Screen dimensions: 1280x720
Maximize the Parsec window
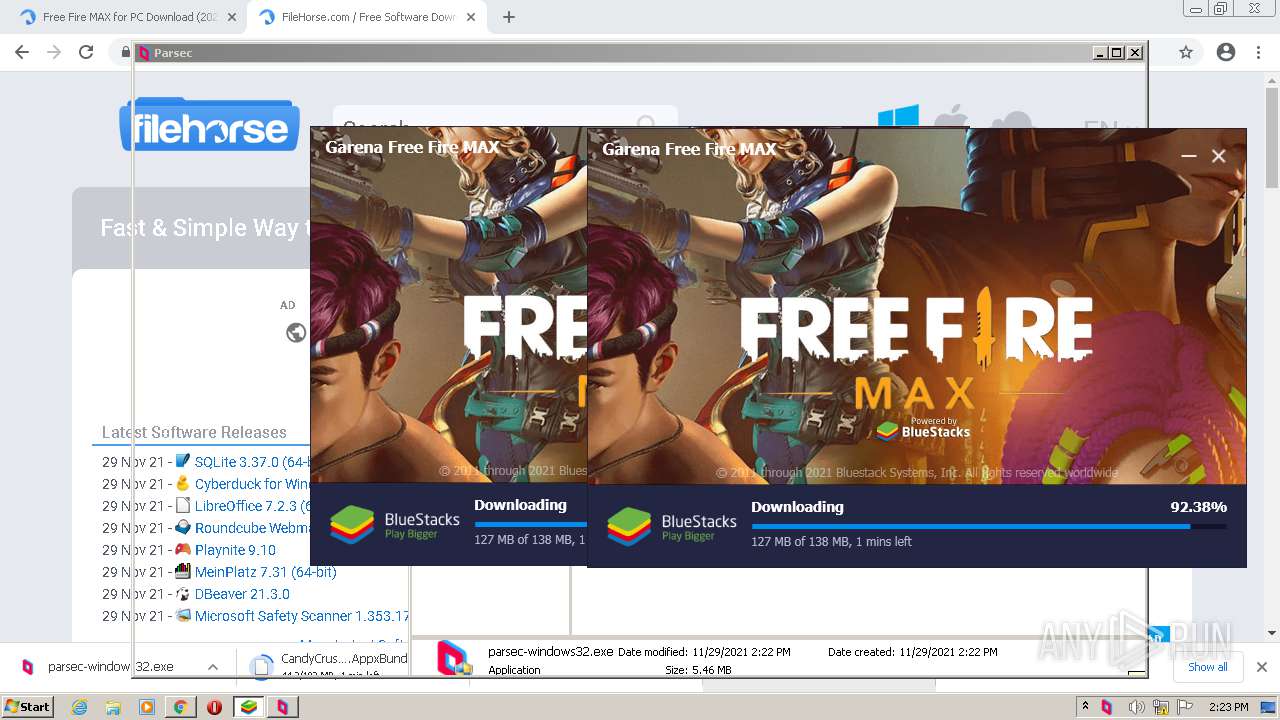click(x=1118, y=53)
